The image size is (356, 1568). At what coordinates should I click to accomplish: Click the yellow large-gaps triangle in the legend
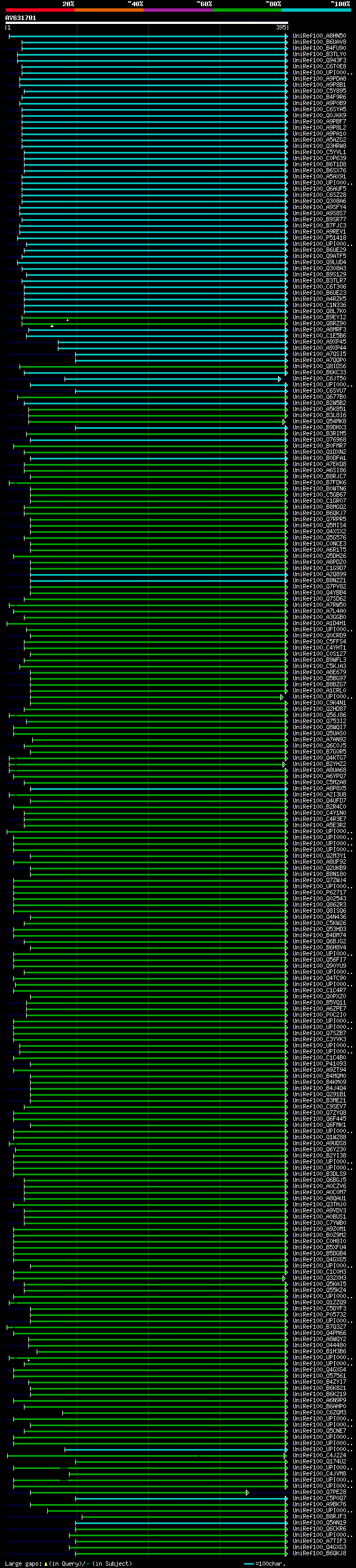[x=46, y=1563]
